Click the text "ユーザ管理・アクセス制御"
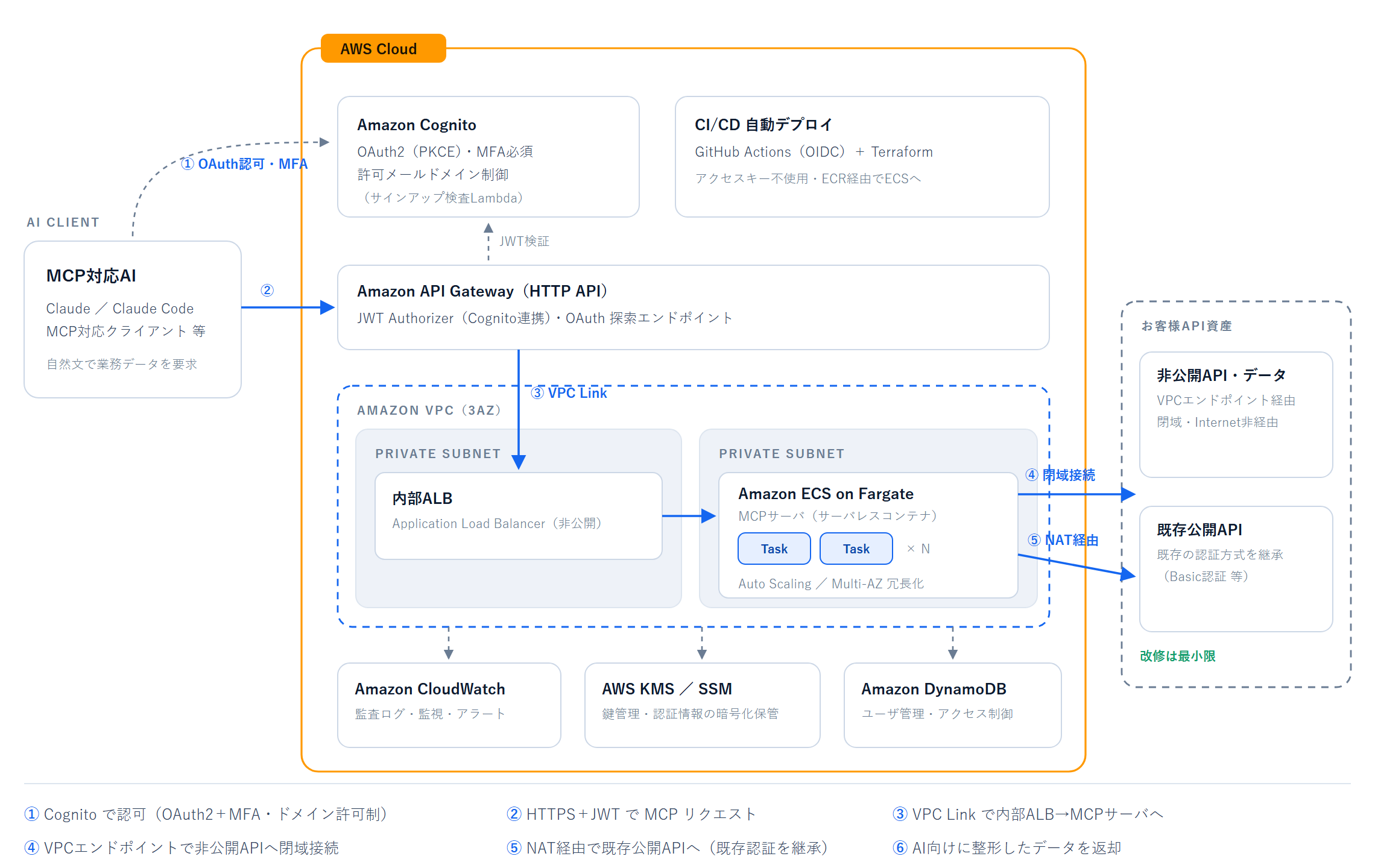 (x=937, y=714)
